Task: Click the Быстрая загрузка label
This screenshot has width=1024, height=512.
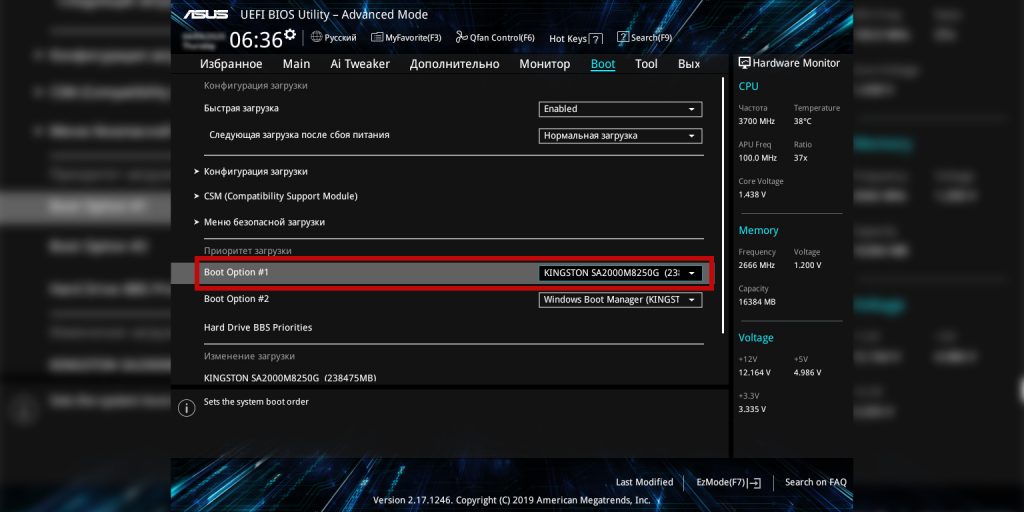Action: [x=241, y=108]
